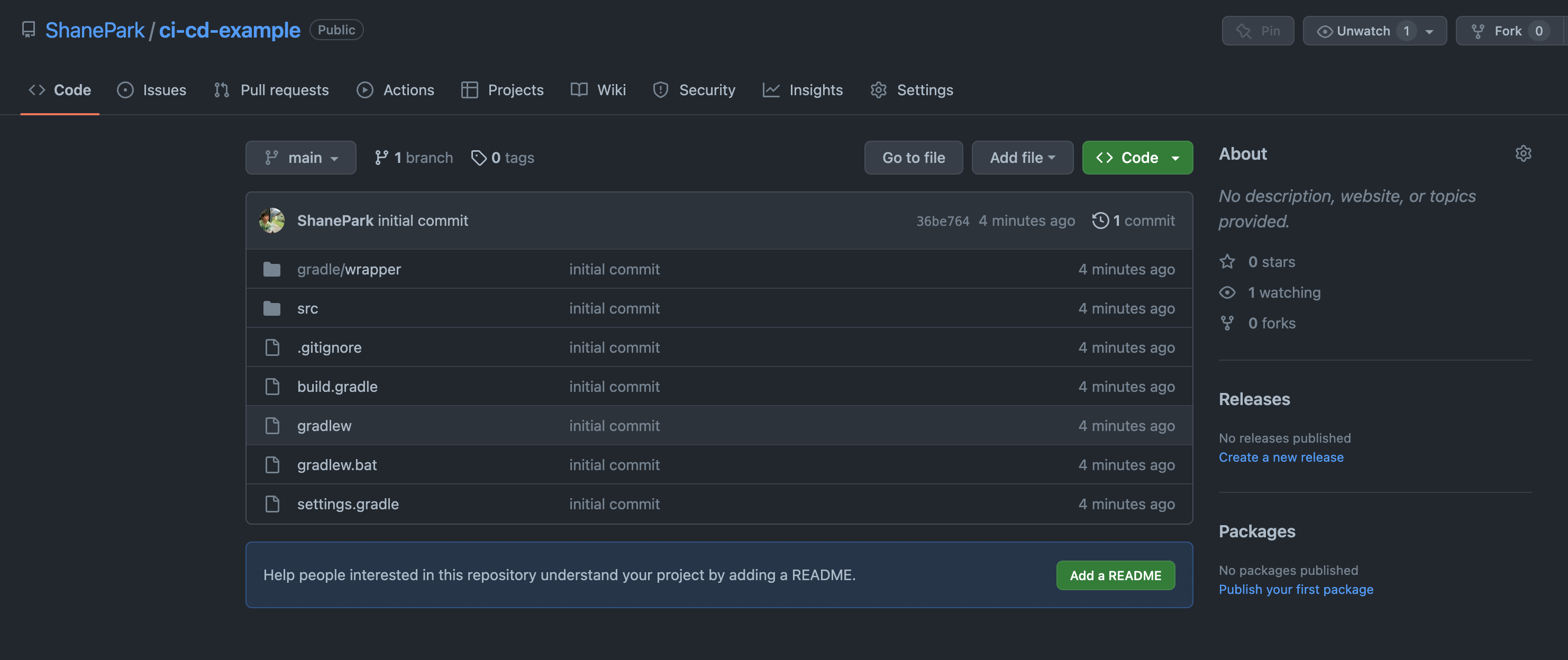Open the src folder
Image resolution: width=1568 pixels, height=660 pixels.
tap(307, 308)
